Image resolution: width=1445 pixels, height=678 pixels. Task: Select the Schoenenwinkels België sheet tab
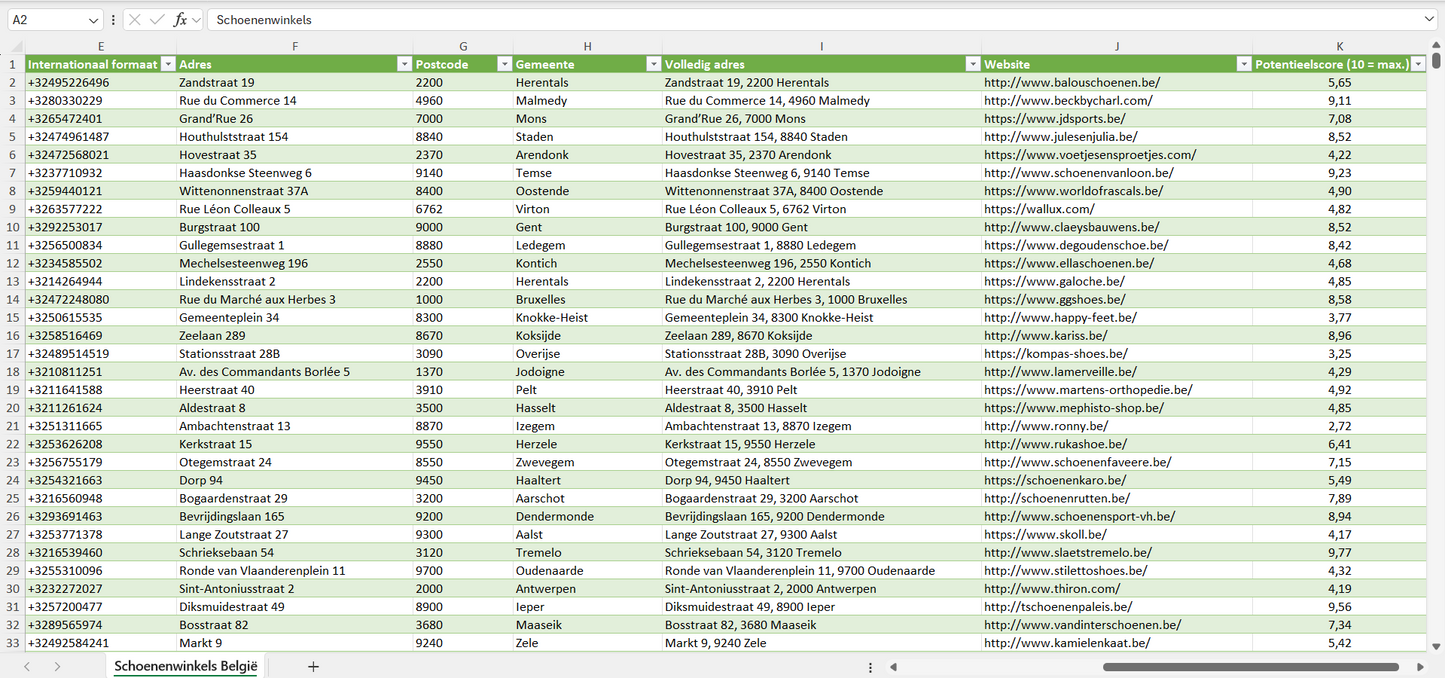tap(185, 666)
